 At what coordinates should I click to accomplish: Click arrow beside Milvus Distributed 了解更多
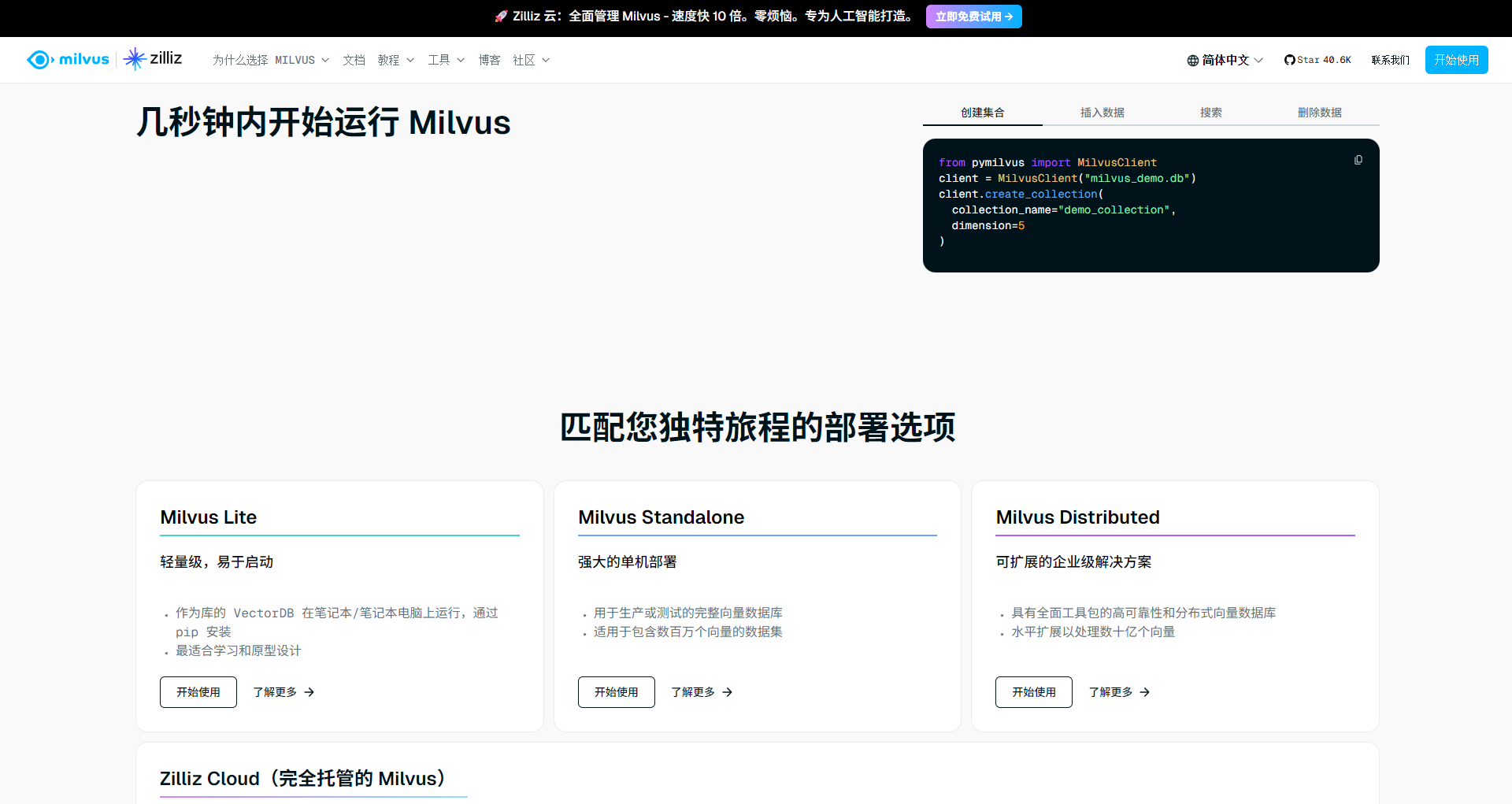click(x=1145, y=692)
